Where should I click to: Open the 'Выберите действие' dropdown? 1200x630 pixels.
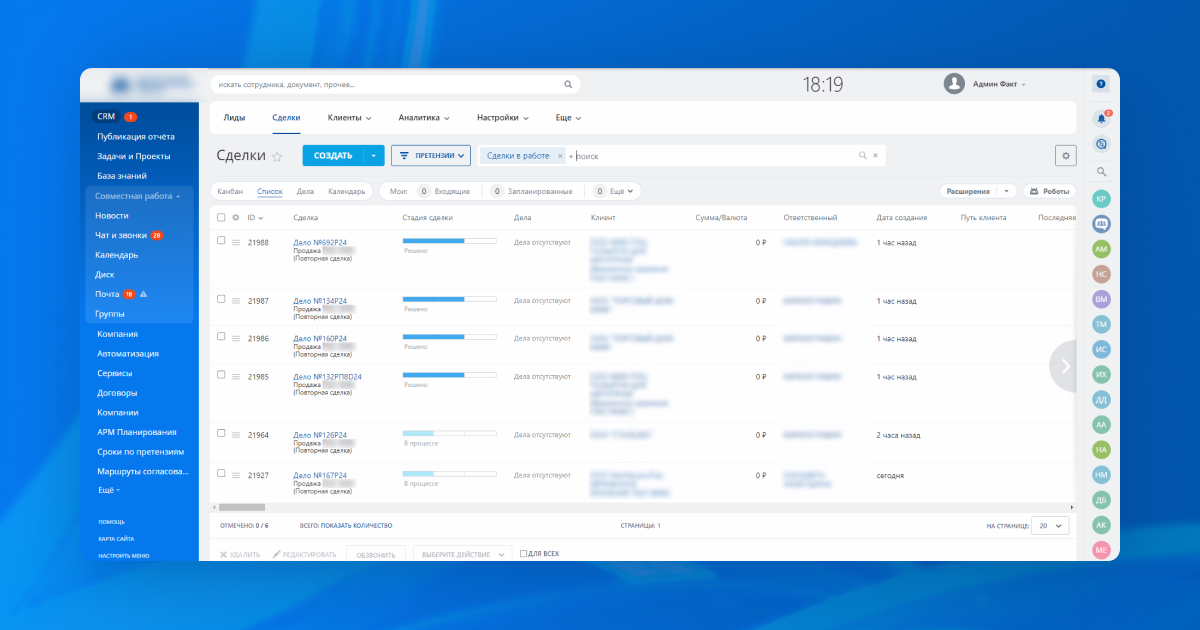tap(462, 554)
